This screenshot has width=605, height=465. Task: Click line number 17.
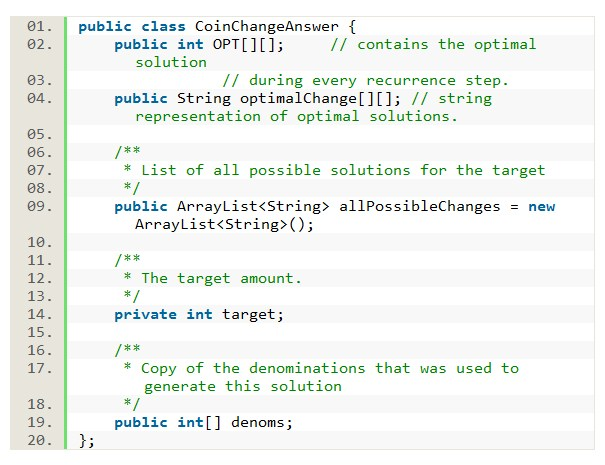(x=39, y=369)
